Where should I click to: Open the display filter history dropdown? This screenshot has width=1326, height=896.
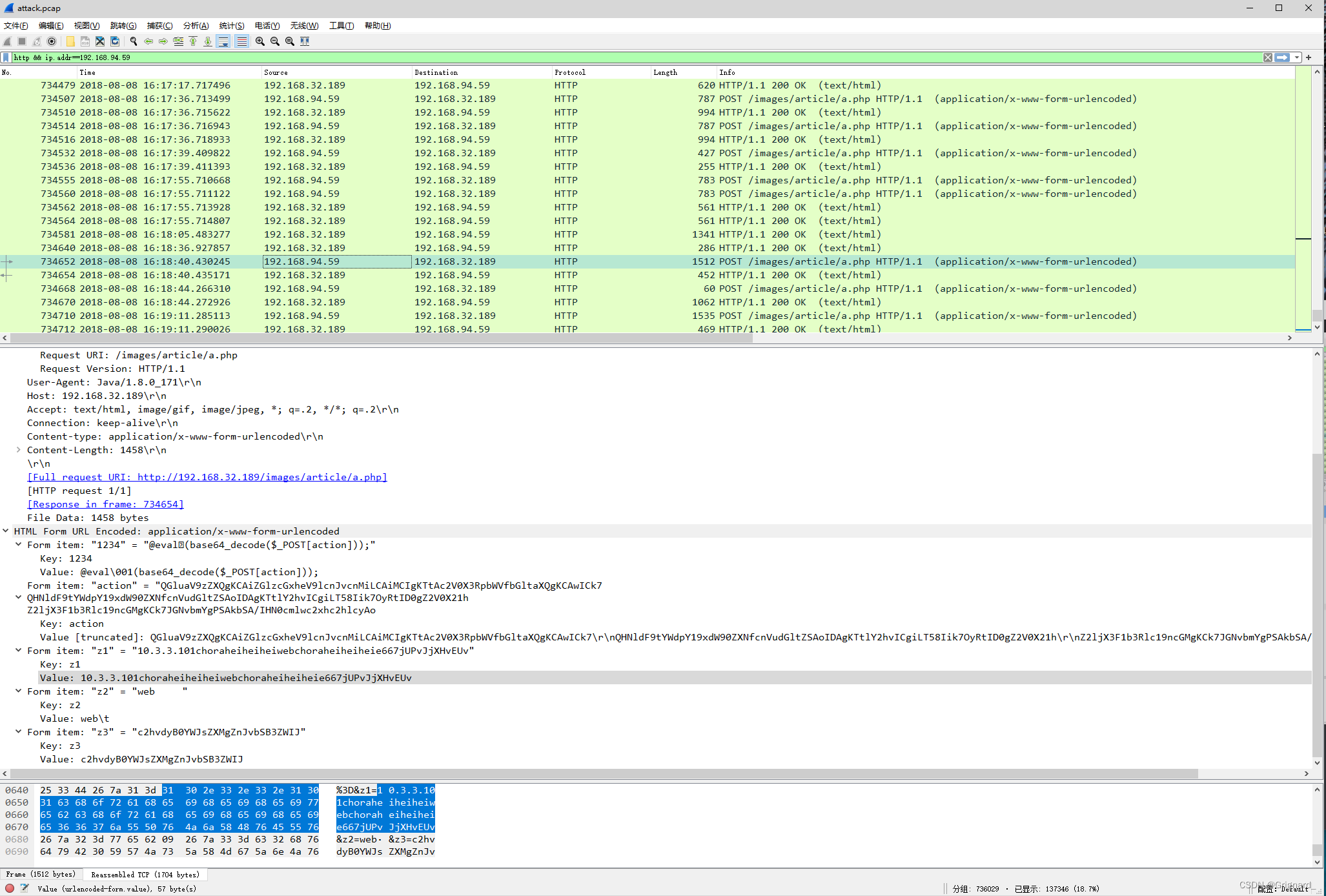(x=1297, y=57)
